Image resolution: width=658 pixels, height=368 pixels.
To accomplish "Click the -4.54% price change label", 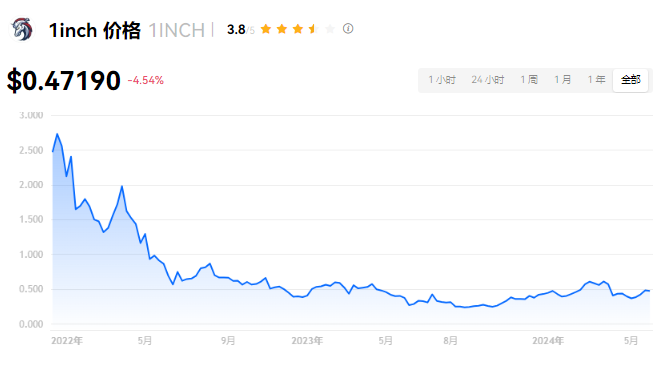I will pyautogui.click(x=146, y=80).
